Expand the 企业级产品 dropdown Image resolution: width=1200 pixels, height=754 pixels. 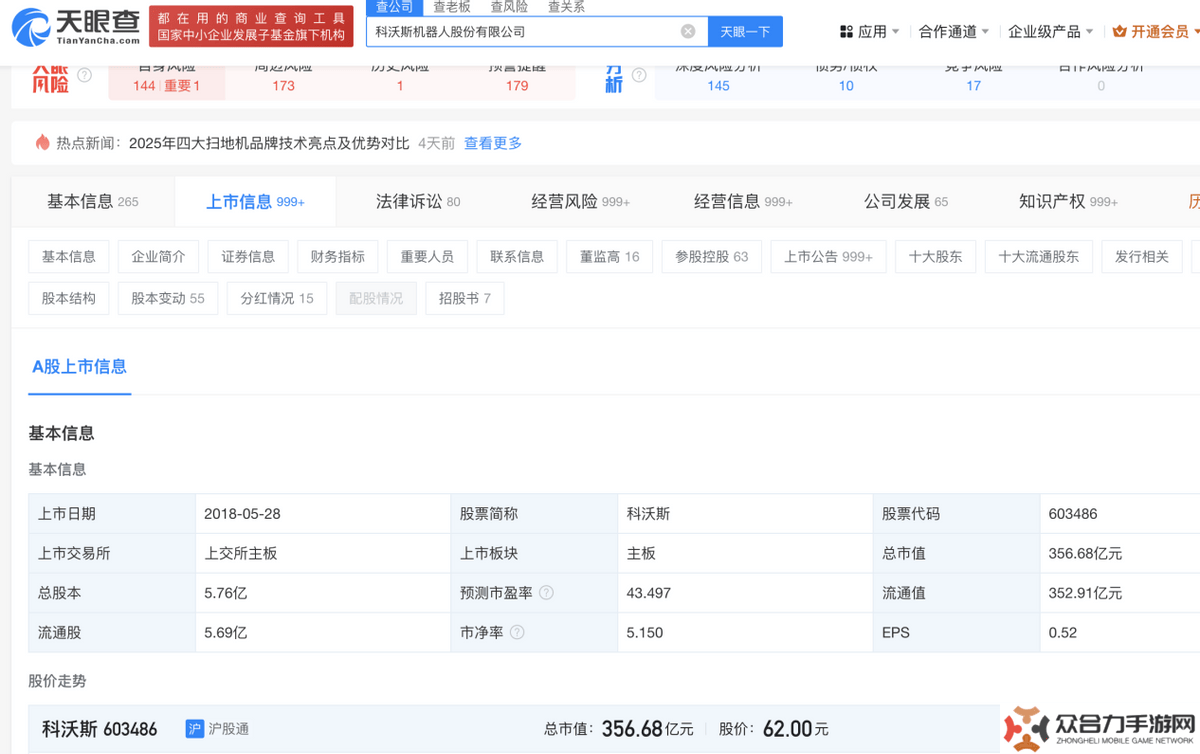pyautogui.click(x=1051, y=32)
